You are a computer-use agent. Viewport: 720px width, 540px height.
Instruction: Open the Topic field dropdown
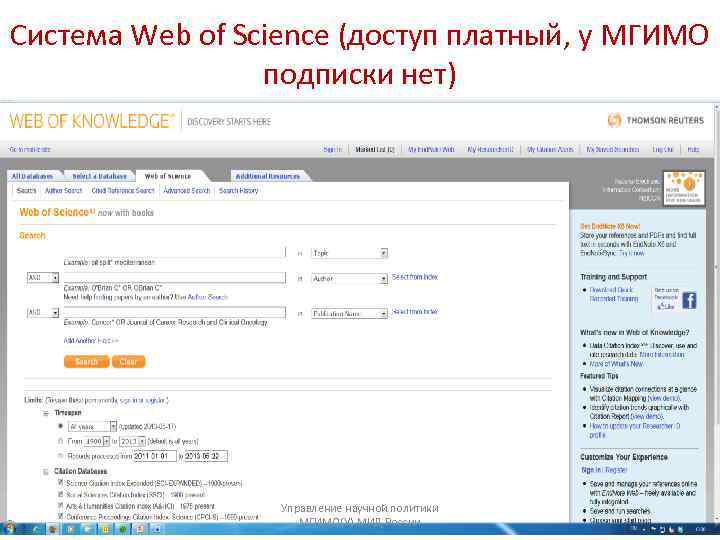pos(349,253)
